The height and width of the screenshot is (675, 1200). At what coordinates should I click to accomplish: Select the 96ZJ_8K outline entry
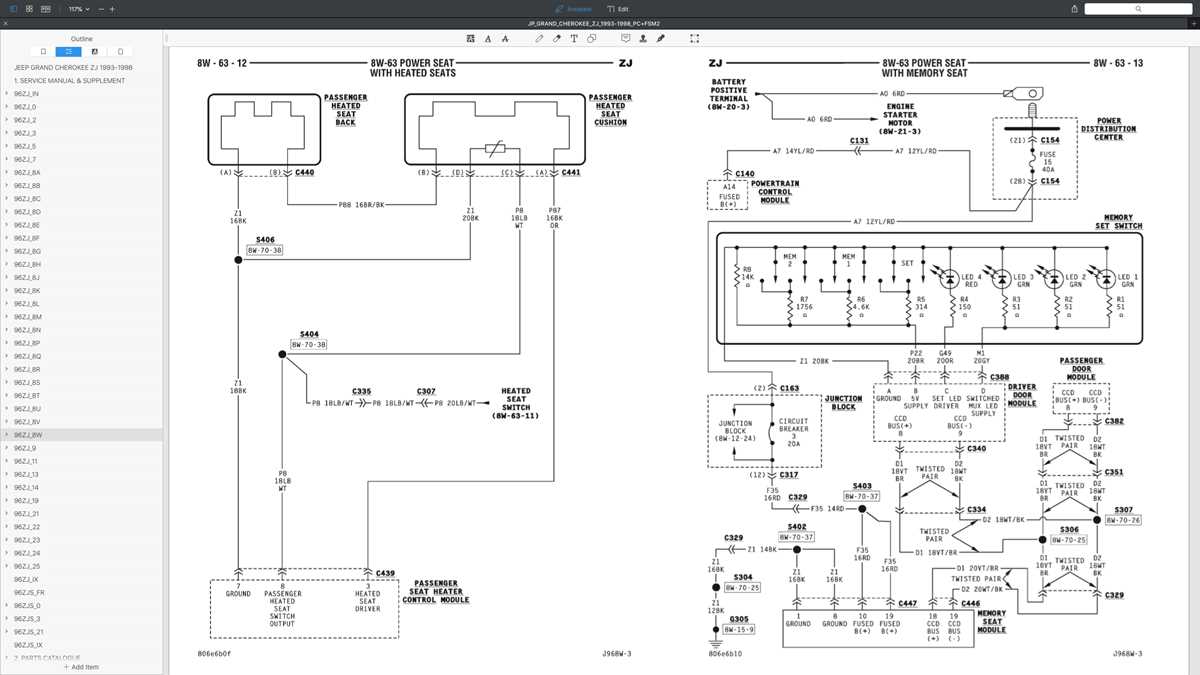coord(27,290)
